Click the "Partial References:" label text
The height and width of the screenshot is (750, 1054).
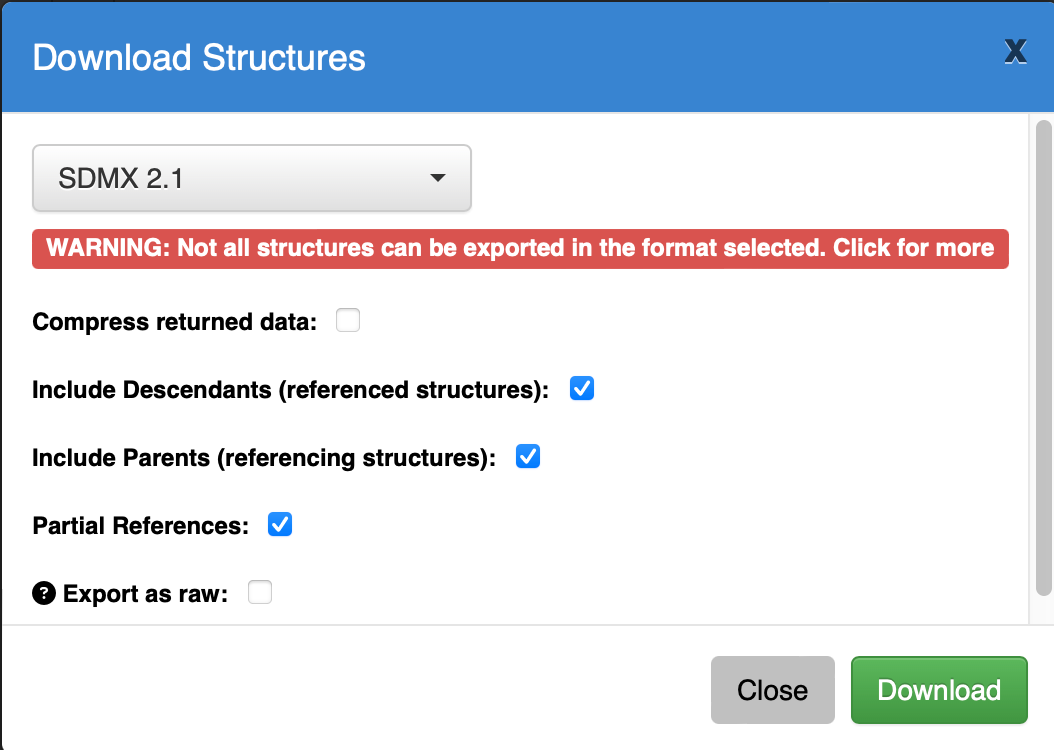point(140,526)
